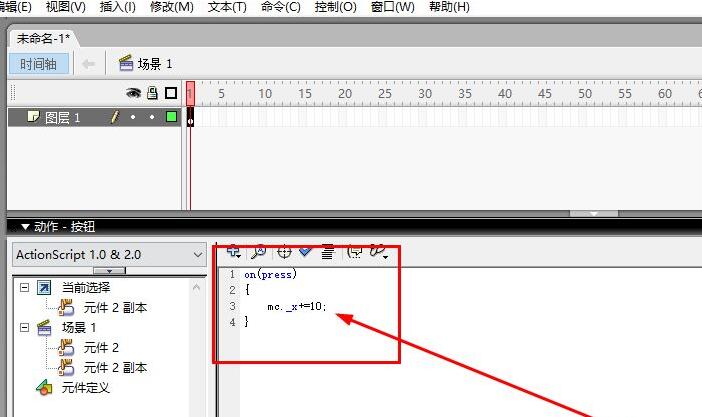This screenshot has height=417, width=702.
Task: Open the debug options dropdown icon
Action: [379, 252]
